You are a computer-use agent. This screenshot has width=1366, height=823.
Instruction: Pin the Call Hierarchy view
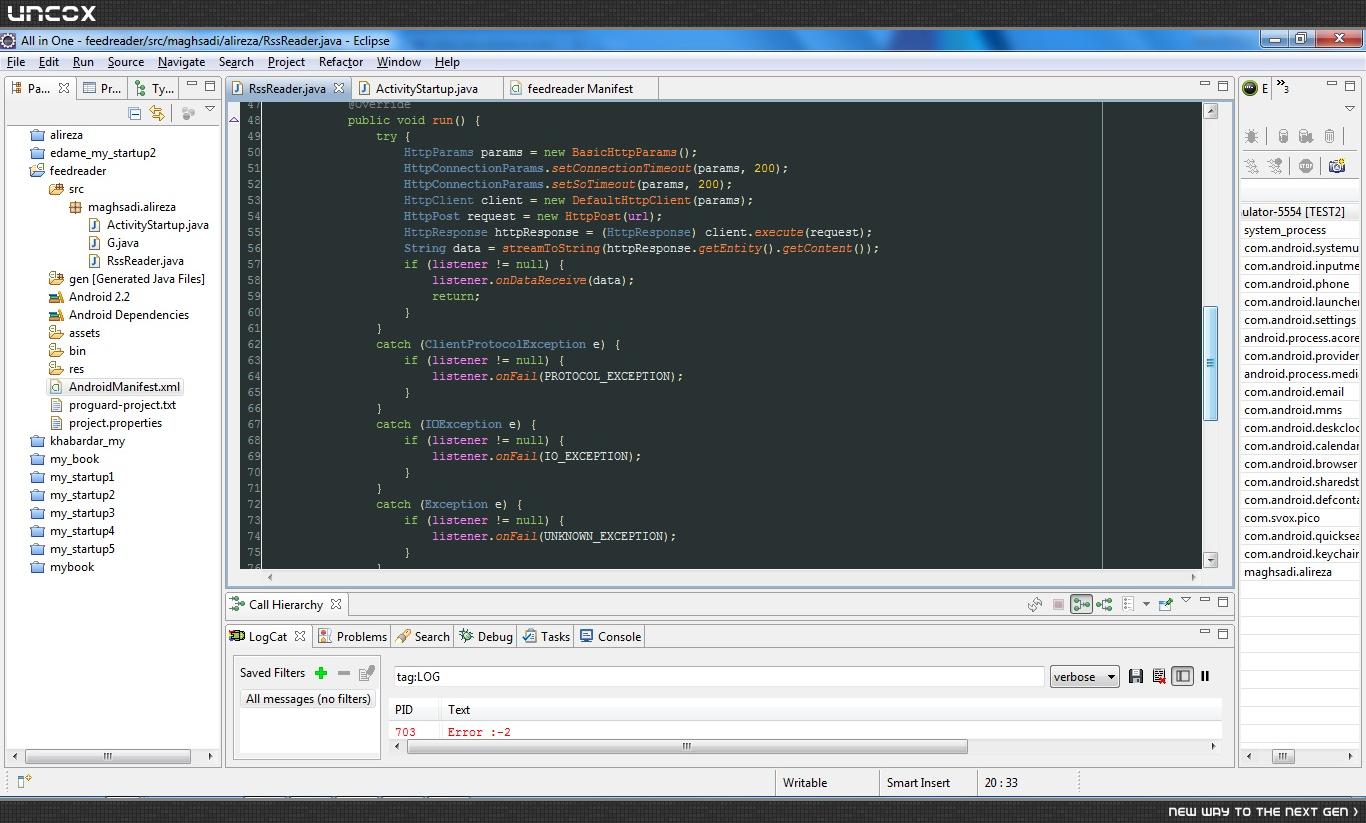(x=1165, y=604)
